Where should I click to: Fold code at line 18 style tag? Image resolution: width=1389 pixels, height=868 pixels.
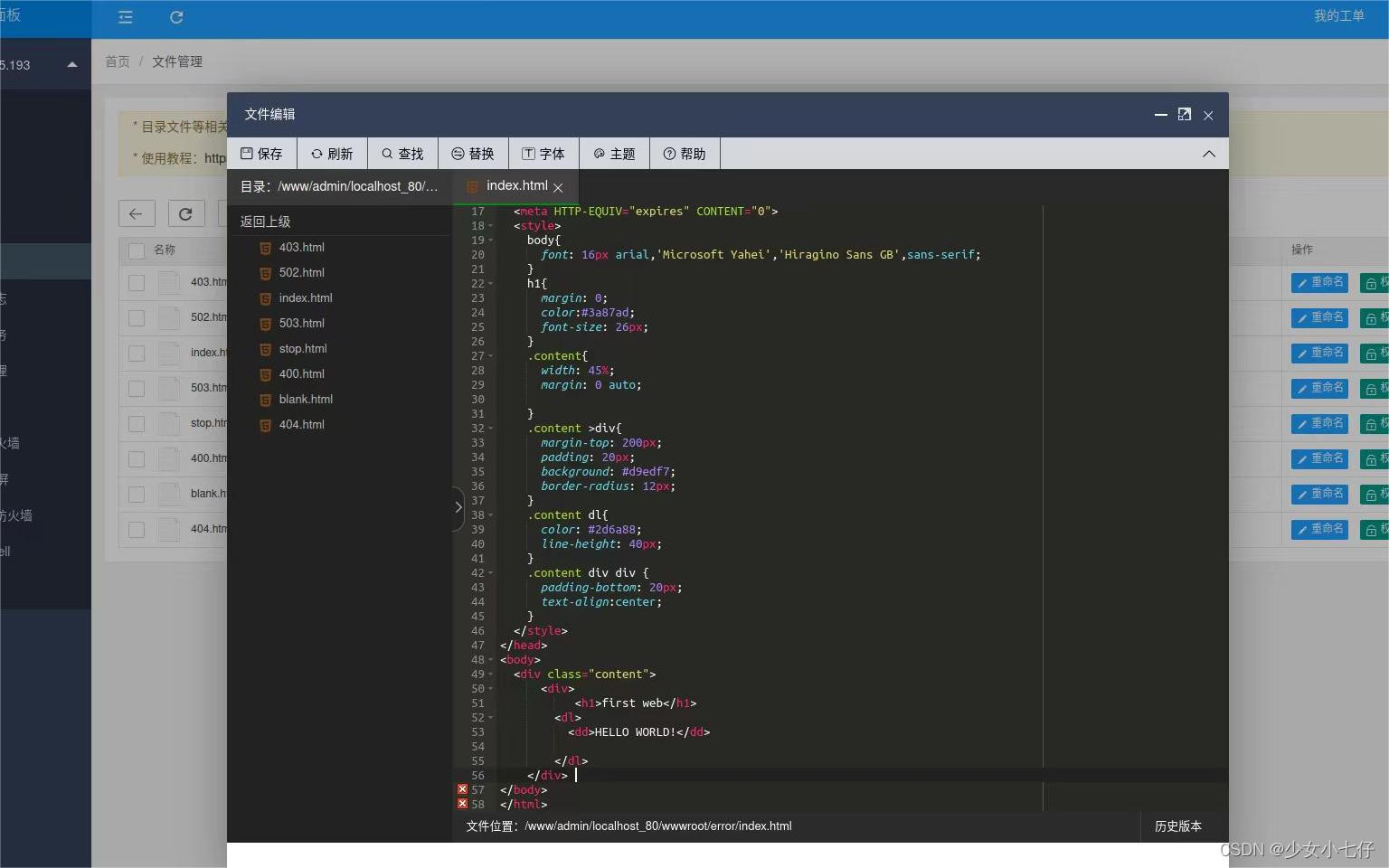pos(490,226)
